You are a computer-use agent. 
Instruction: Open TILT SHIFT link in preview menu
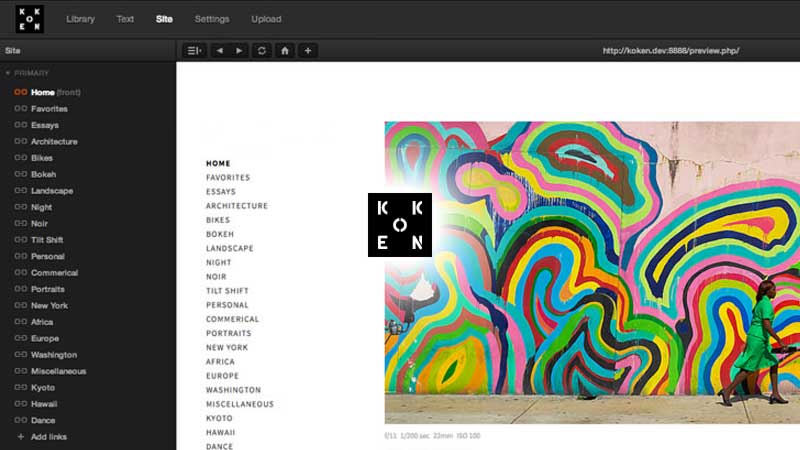point(227,291)
